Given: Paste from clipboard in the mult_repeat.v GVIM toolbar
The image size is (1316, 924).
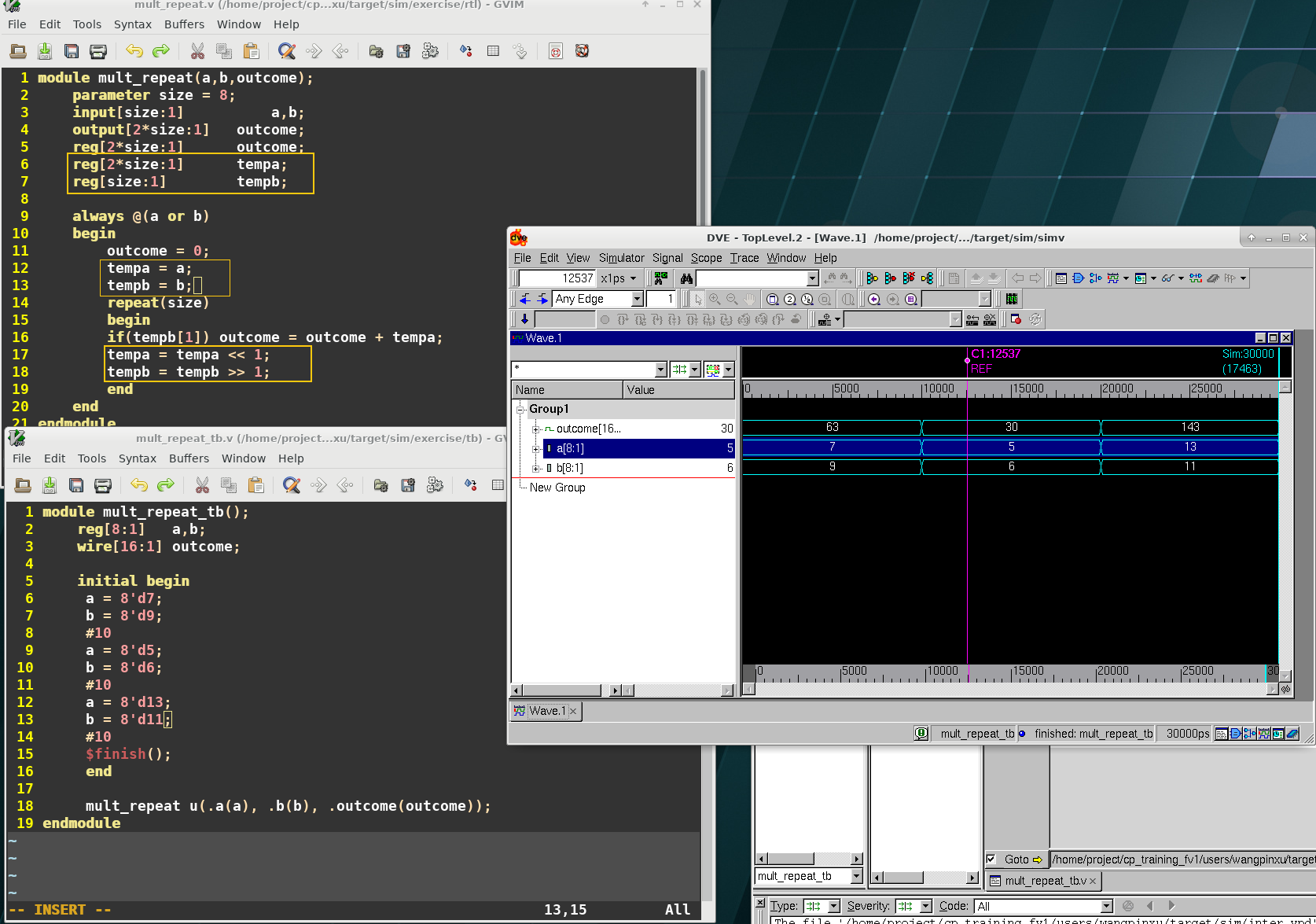Looking at the screenshot, I should pos(251,51).
